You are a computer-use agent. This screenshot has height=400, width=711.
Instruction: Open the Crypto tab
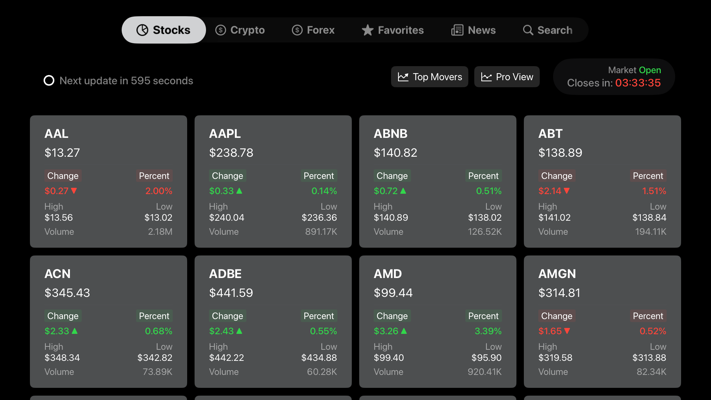tap(240, 30)
